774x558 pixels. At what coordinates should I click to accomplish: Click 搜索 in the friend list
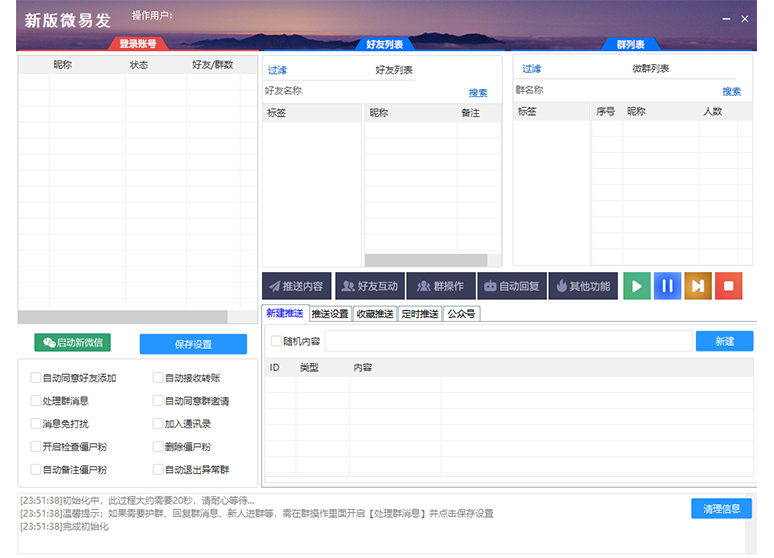(x=478, y=92)
